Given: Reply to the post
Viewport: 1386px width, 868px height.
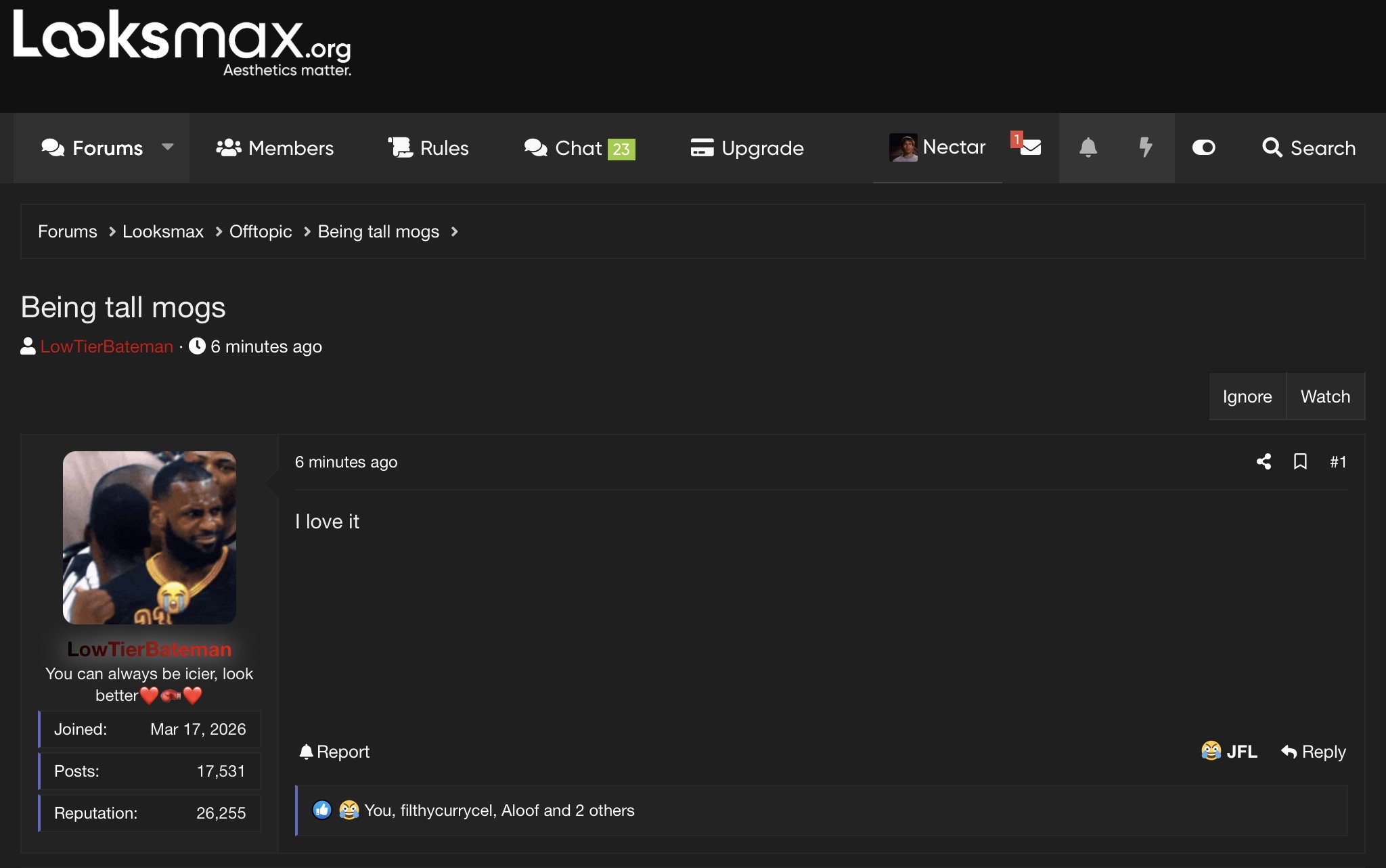Looking at the screenshot, I should tap(1314, 752).
